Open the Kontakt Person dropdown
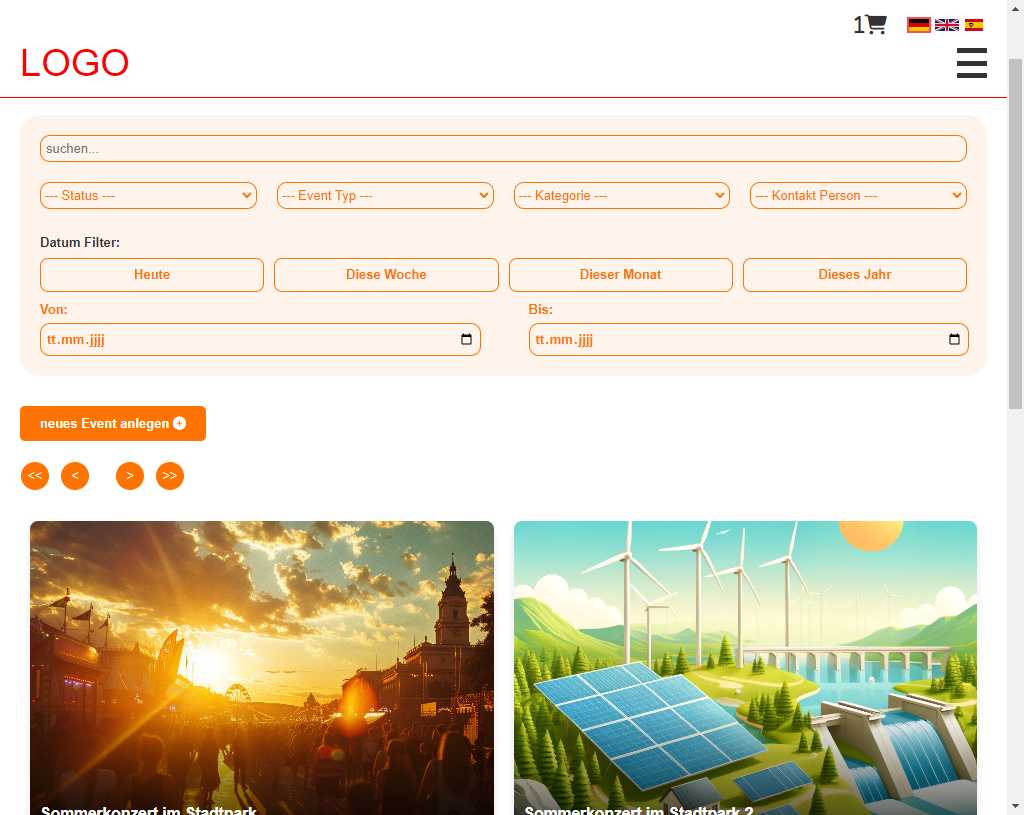 click(x=858, y=196)
